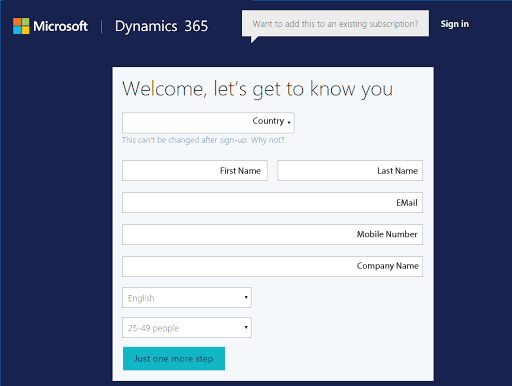
Task: Select the Mobile Number input field
Action: click(272, 234)
